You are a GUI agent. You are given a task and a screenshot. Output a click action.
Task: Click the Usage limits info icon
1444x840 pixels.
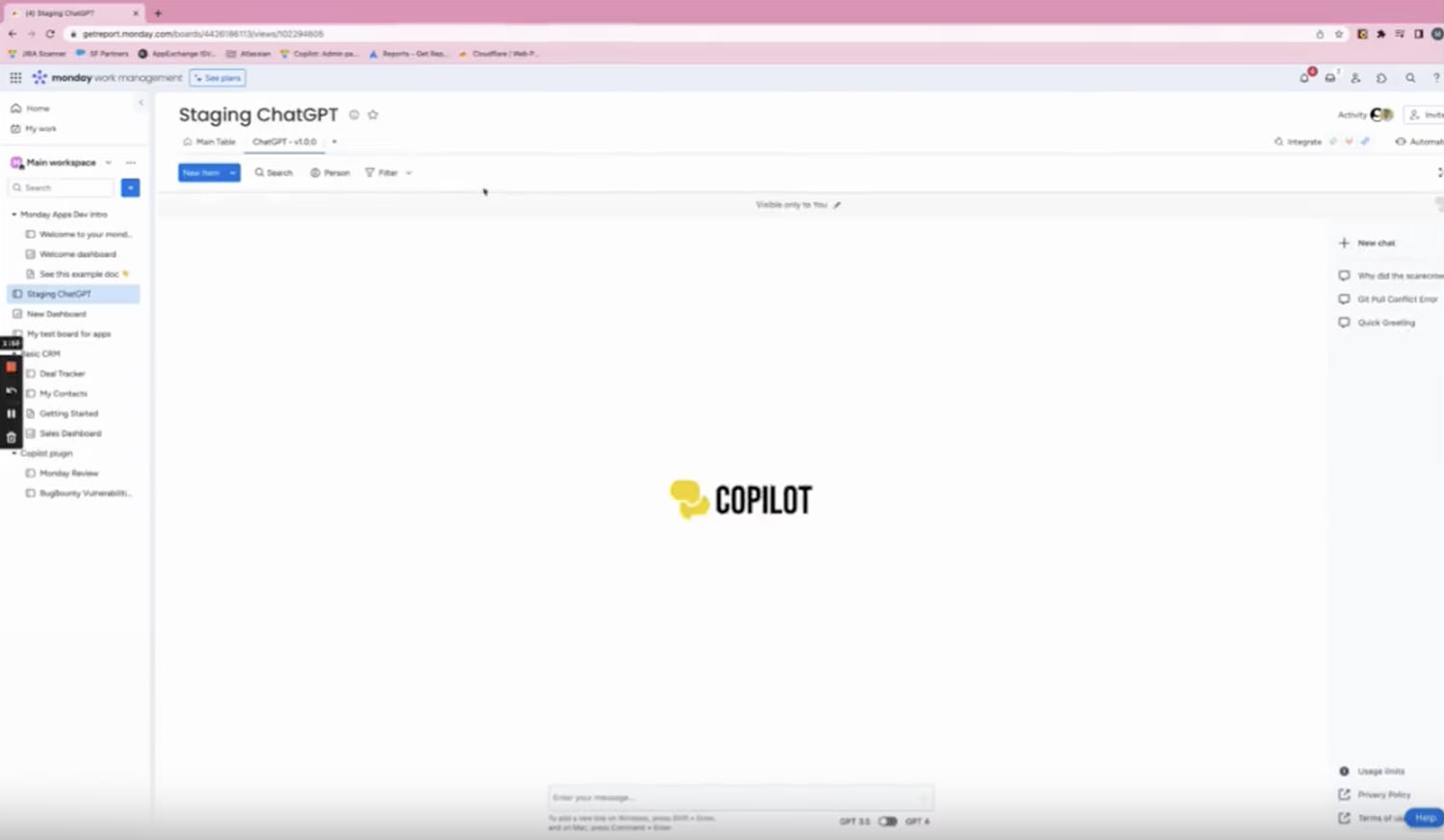[x=1344, y=772]
